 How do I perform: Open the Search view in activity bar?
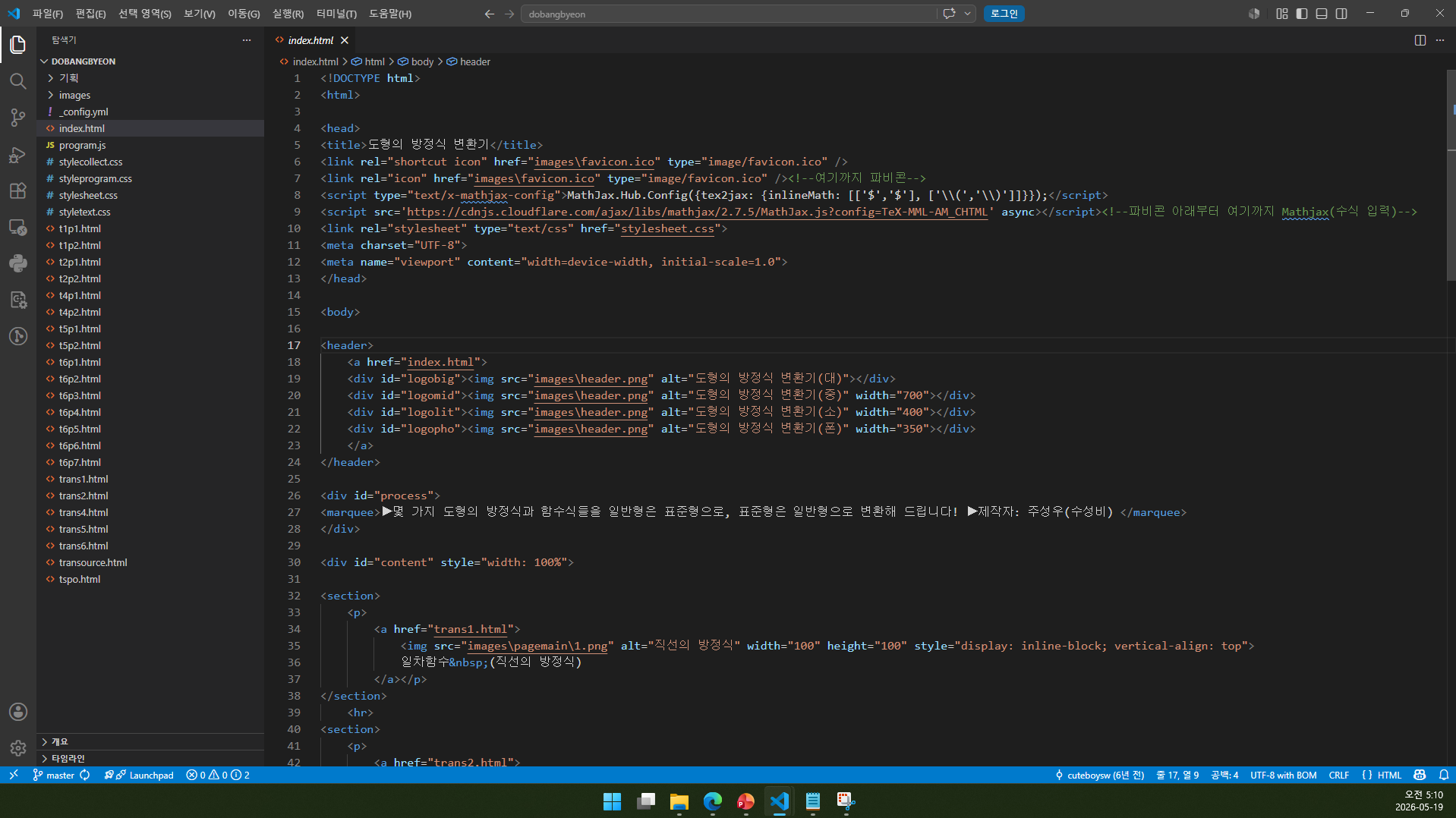coord(17,81)
